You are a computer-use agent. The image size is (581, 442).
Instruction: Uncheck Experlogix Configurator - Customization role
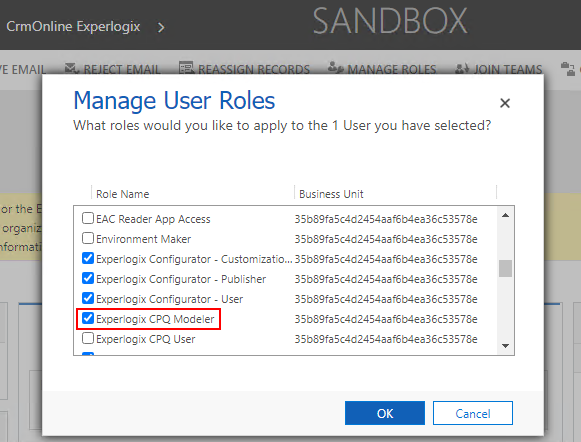[88, 258]
